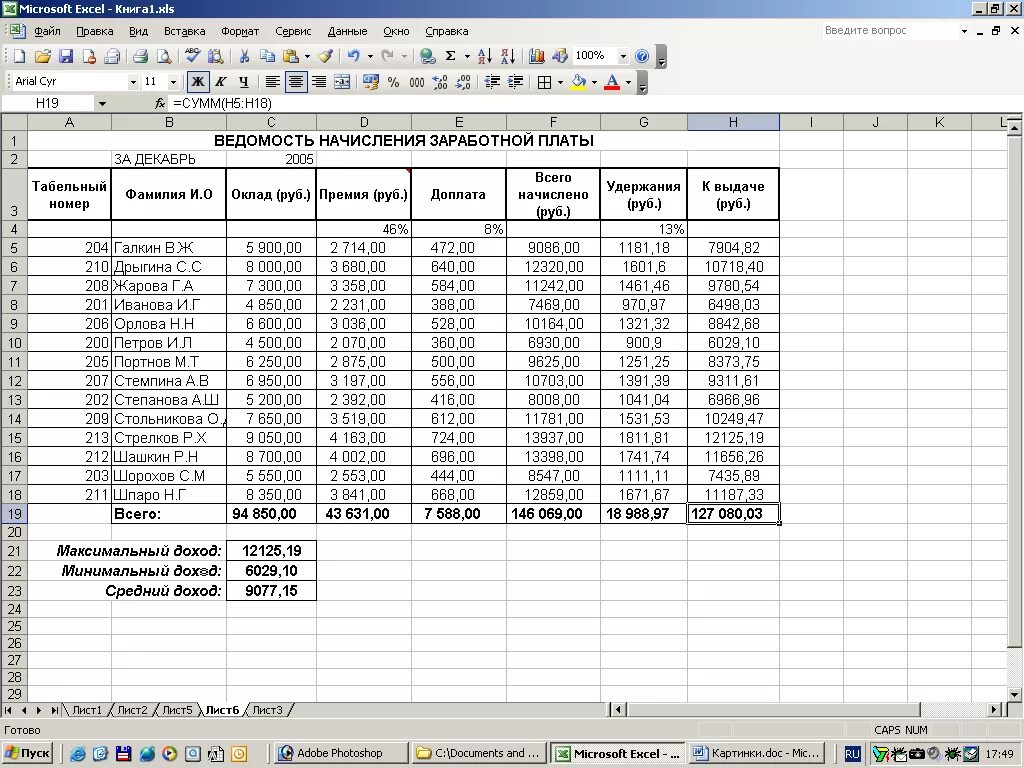Click the Open folder icon
The width and height of the screenshot is (1024, 768).
(x=42, y=56)
